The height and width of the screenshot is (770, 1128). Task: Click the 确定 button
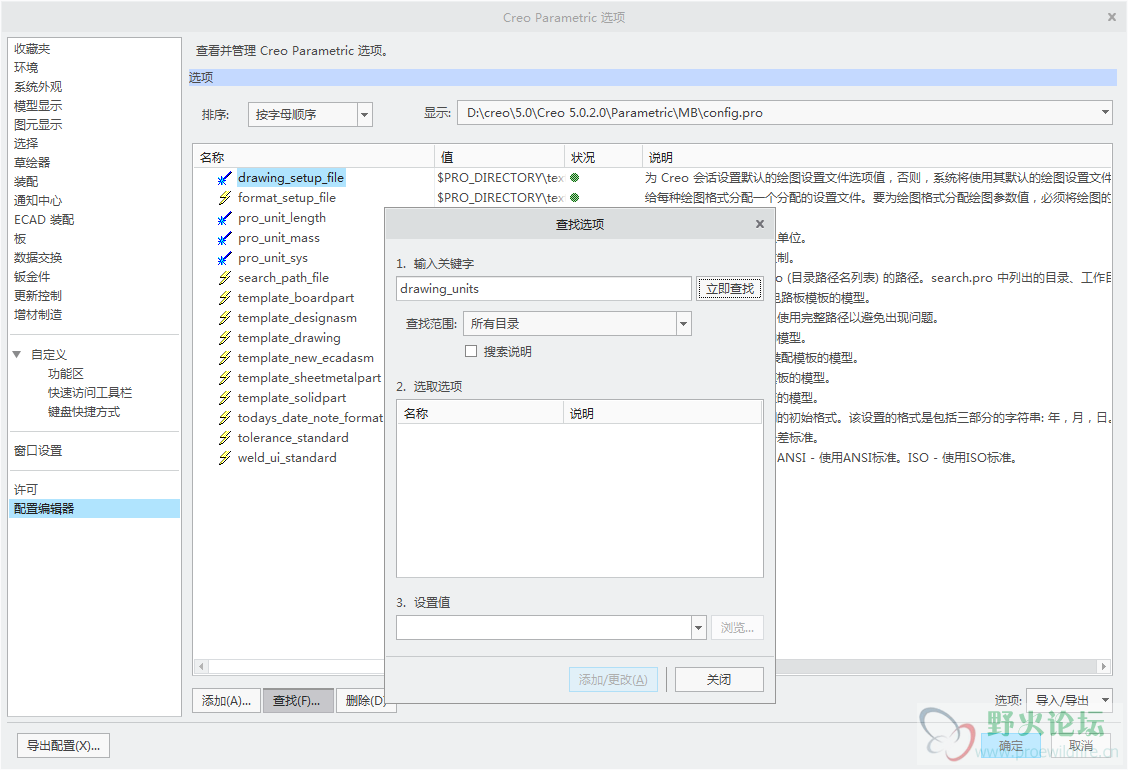pos(1011,746)
